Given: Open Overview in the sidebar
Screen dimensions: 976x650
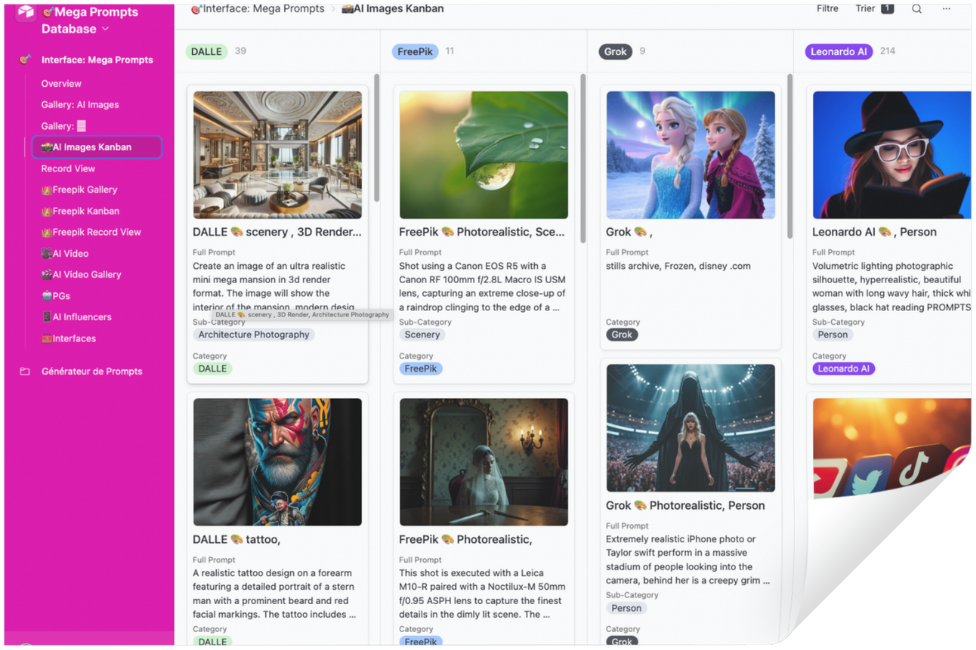Looking at the screenshot, I should tap(61, 83).
